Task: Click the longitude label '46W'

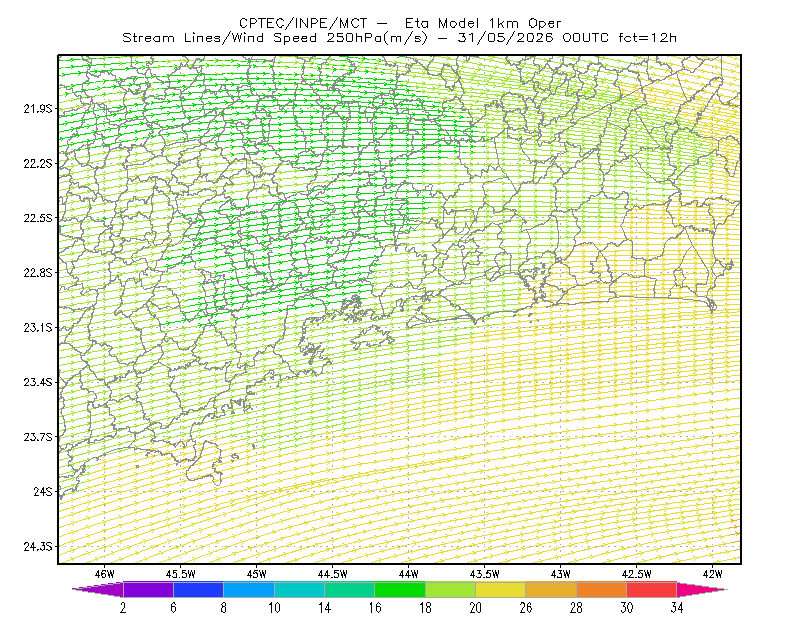Action: pos(105,574)
